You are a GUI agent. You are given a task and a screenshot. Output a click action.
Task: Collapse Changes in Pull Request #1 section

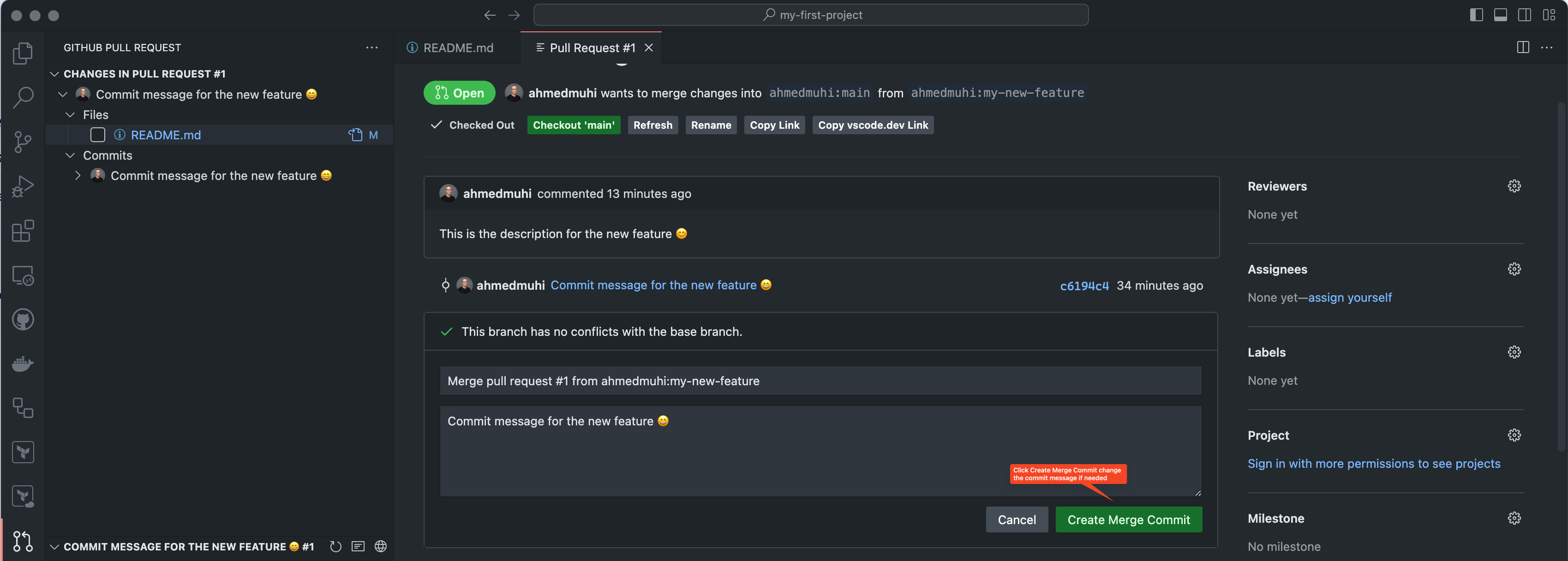[54, 74]
